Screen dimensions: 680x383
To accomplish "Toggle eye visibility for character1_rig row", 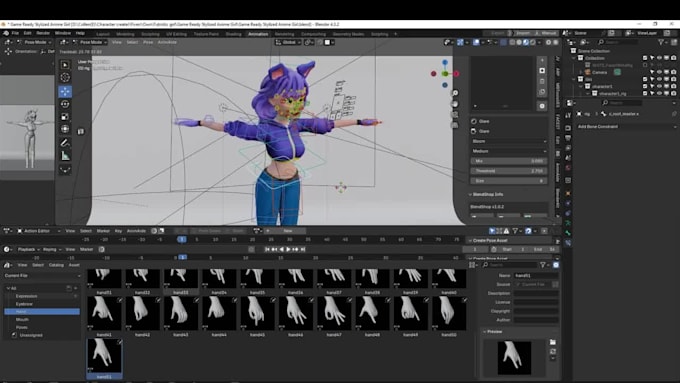I will (659, 93).
